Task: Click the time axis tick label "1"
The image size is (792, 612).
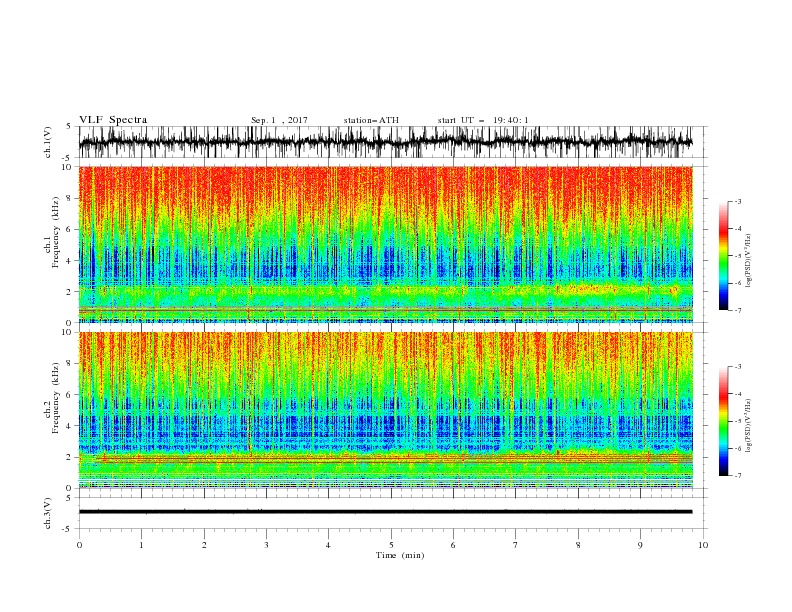Action: (x=141, y=545)
